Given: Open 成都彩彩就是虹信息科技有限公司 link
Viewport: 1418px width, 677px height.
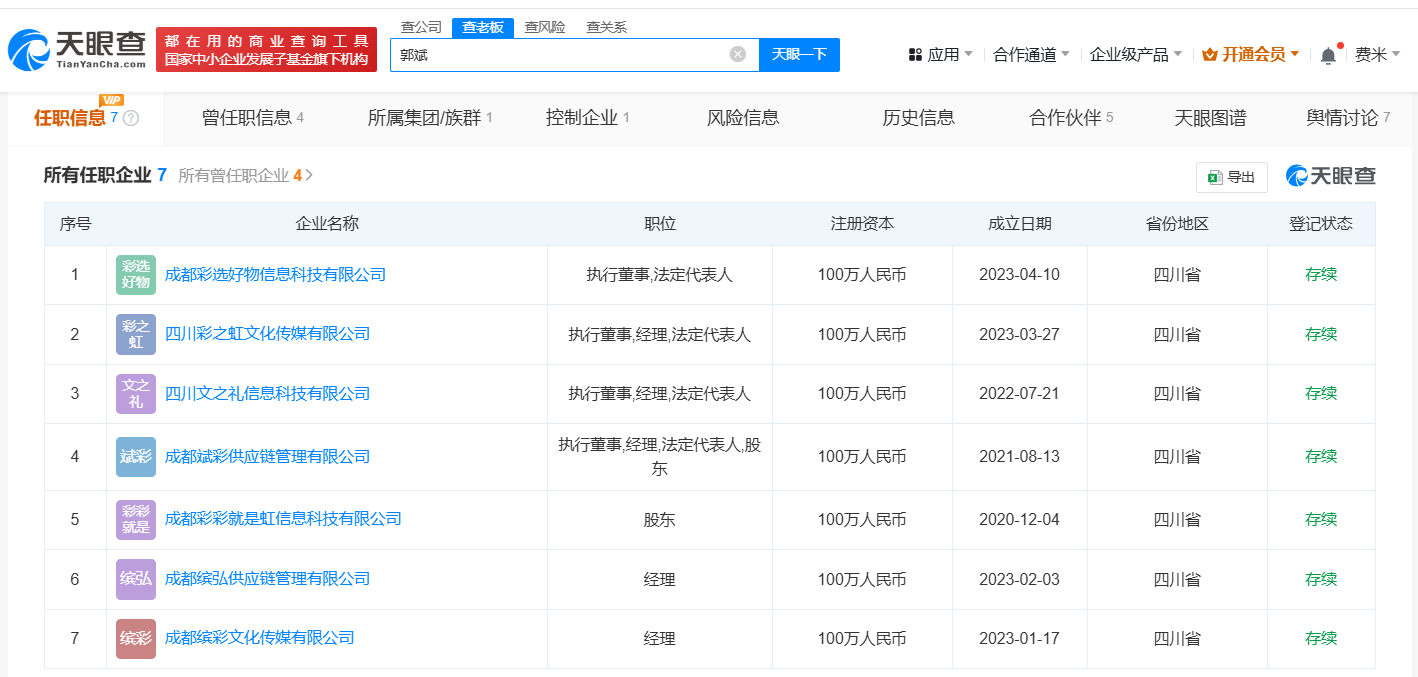Looking at the screenshot, I should click(x=283, y=519).
